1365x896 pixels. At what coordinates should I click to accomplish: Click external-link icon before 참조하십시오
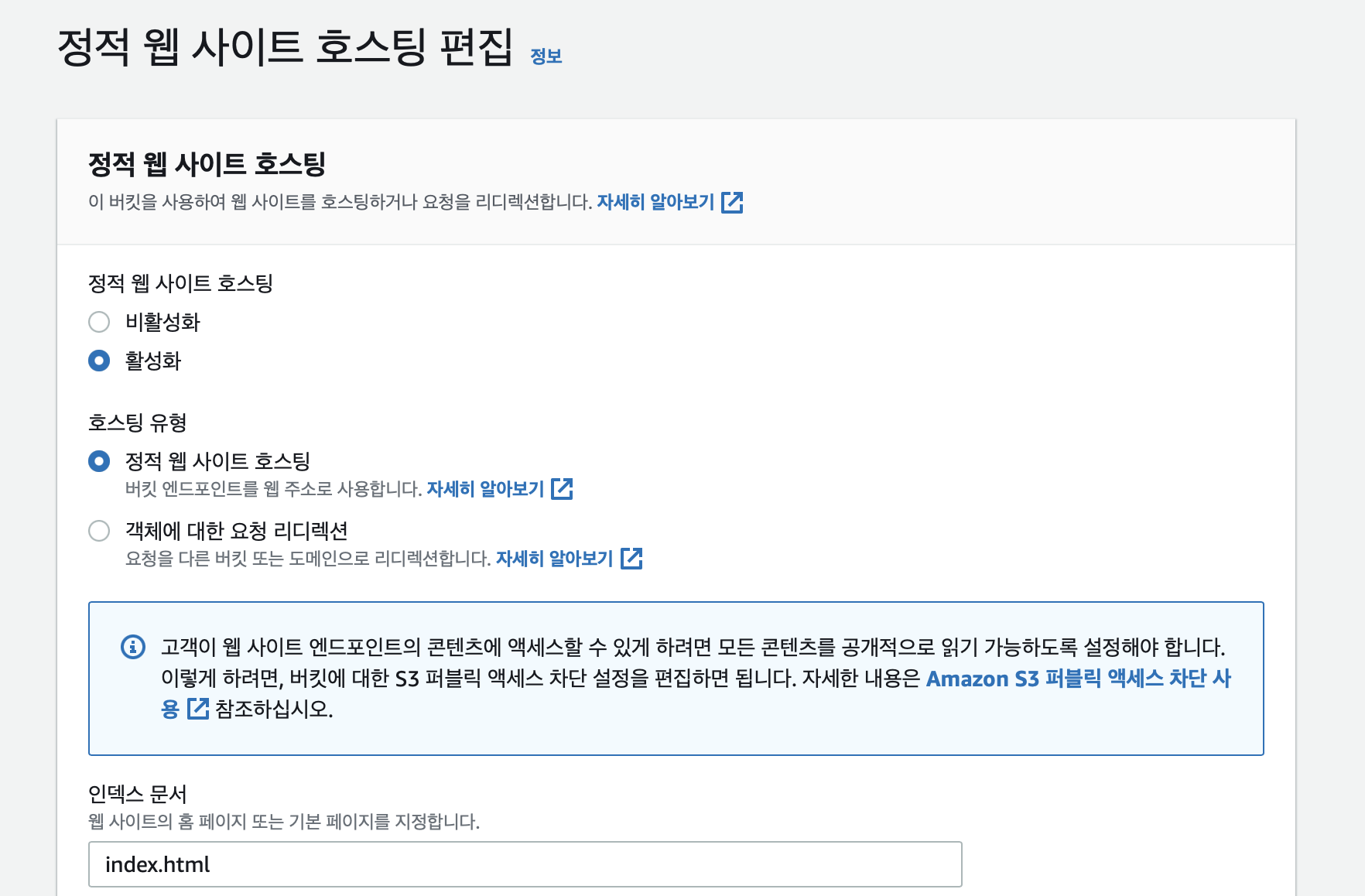pyautogui.click(x=198, y=709)
